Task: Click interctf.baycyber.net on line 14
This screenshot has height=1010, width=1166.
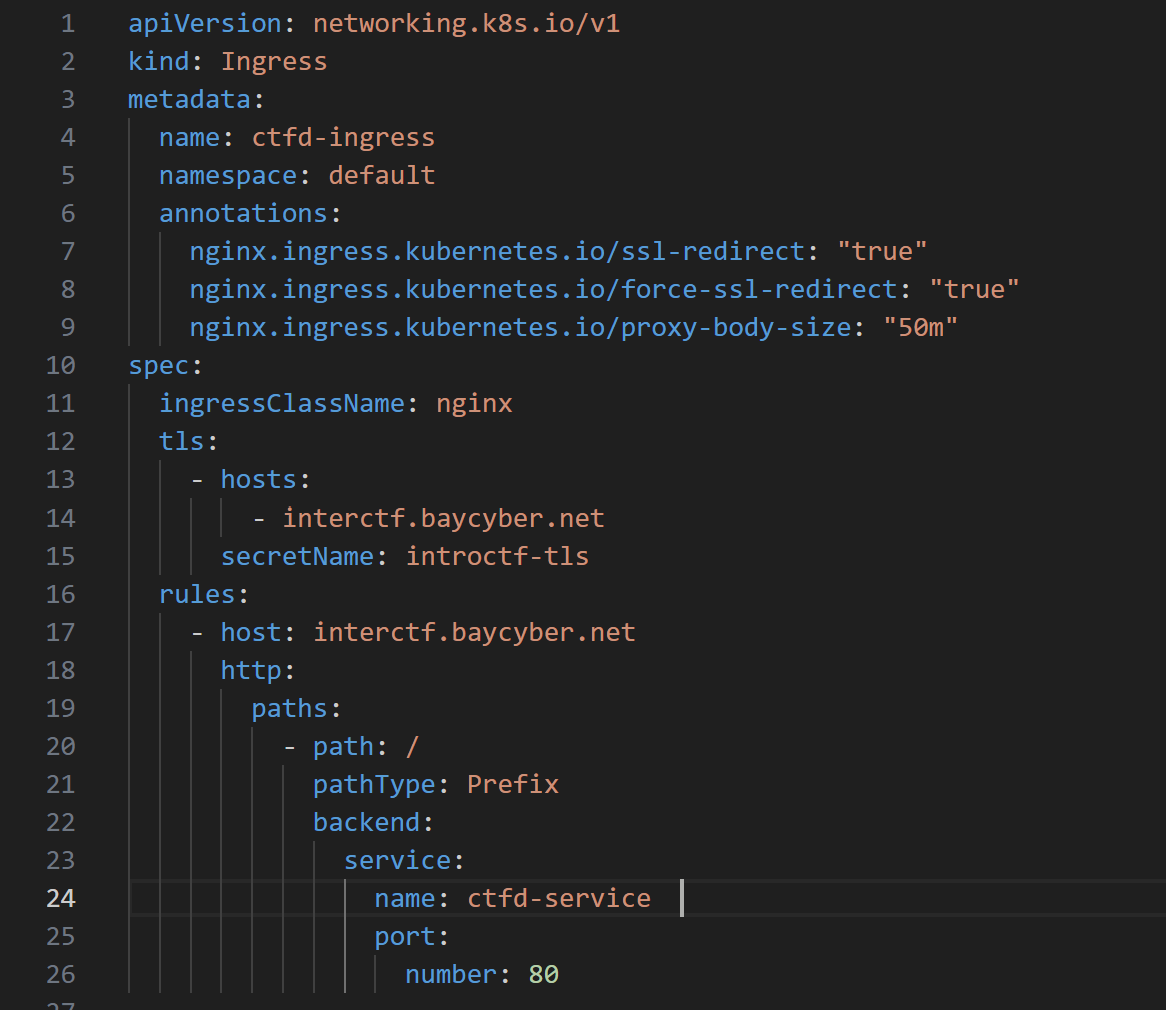Action: 443,518
